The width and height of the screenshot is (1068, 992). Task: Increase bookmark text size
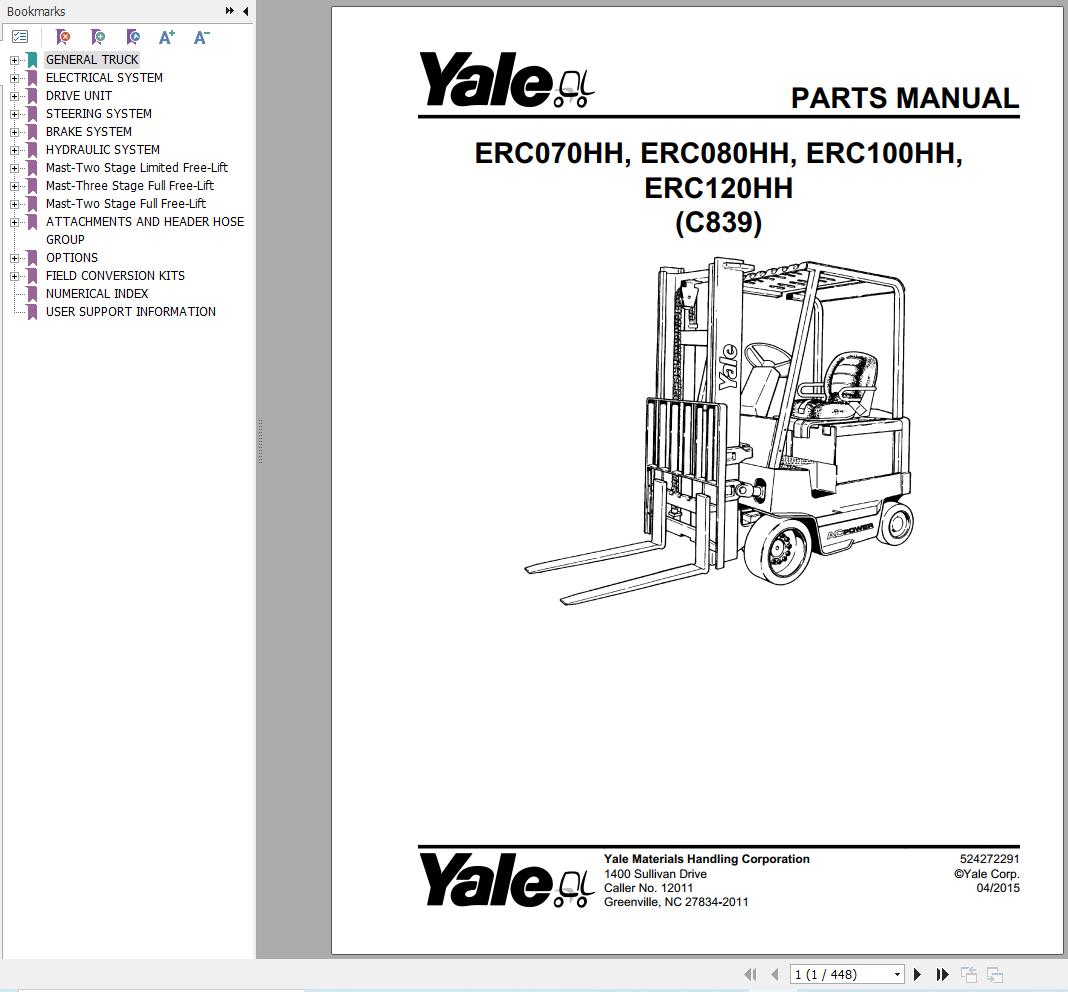(166, 37)
